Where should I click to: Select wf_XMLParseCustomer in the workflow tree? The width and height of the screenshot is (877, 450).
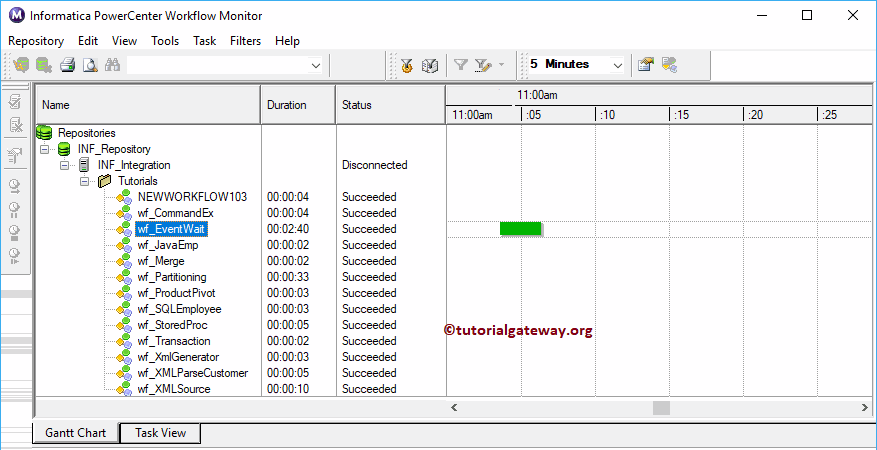(x=192, y=373)
